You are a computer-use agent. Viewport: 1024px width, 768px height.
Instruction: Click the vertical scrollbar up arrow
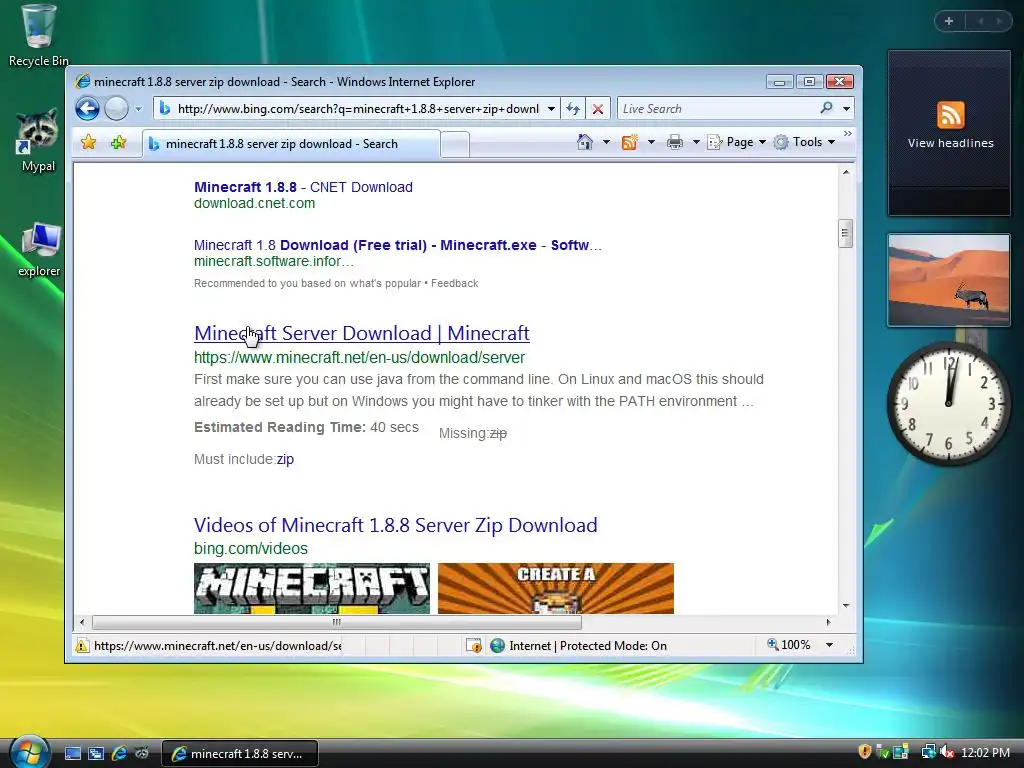point(846,172)
